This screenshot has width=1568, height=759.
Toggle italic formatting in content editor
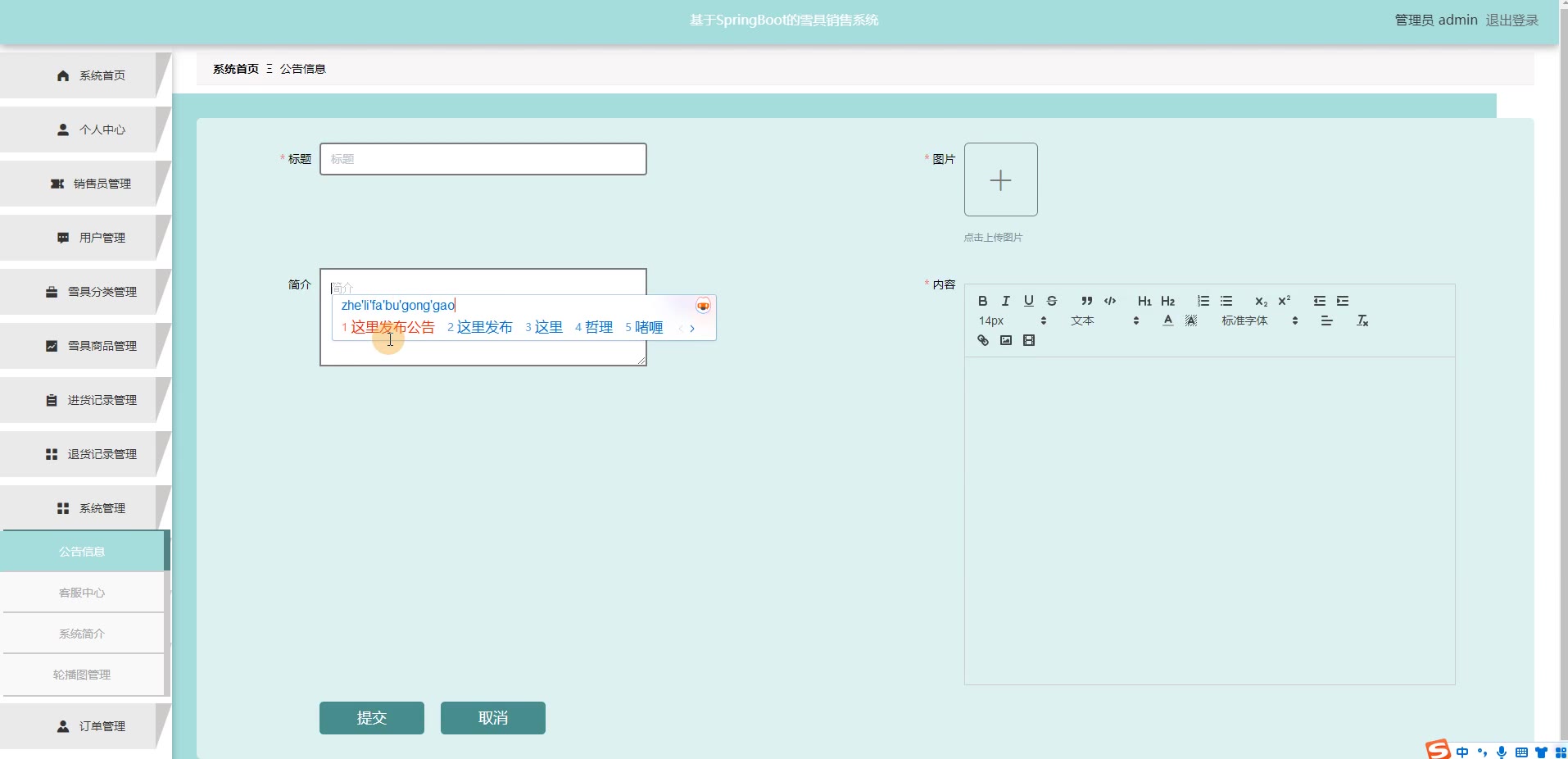tap(1006, 301)
